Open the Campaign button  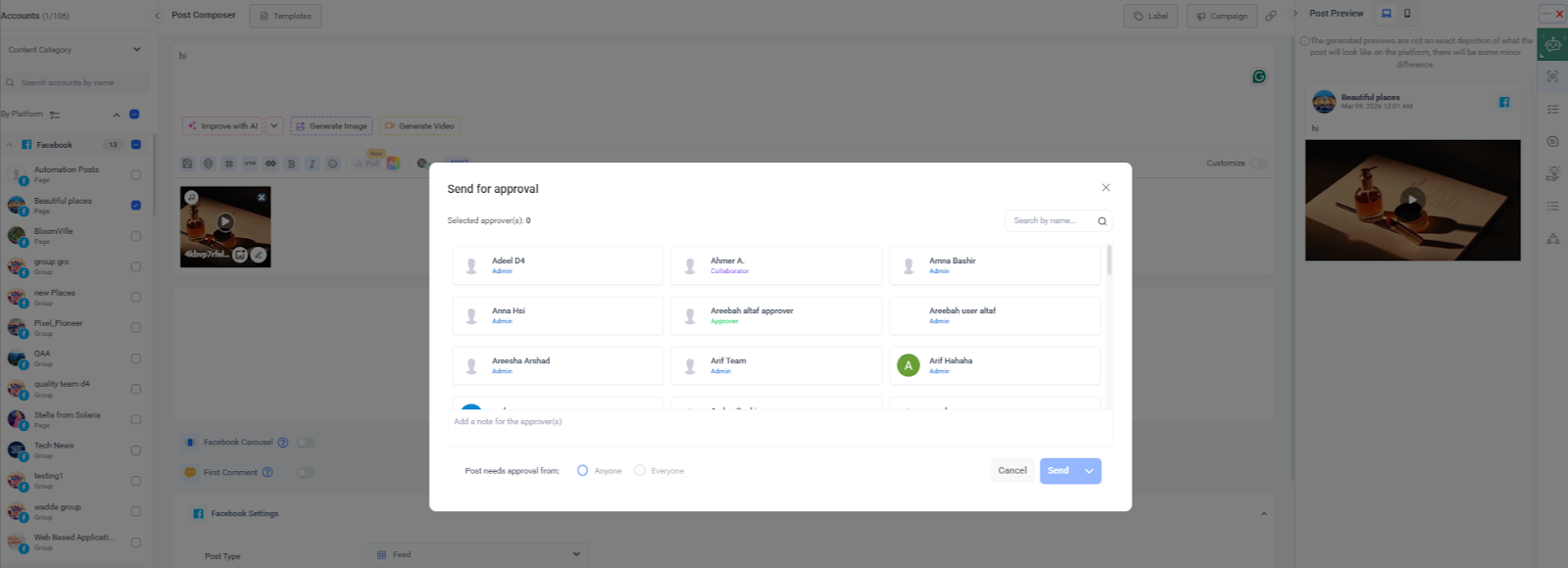(1222, 16)
